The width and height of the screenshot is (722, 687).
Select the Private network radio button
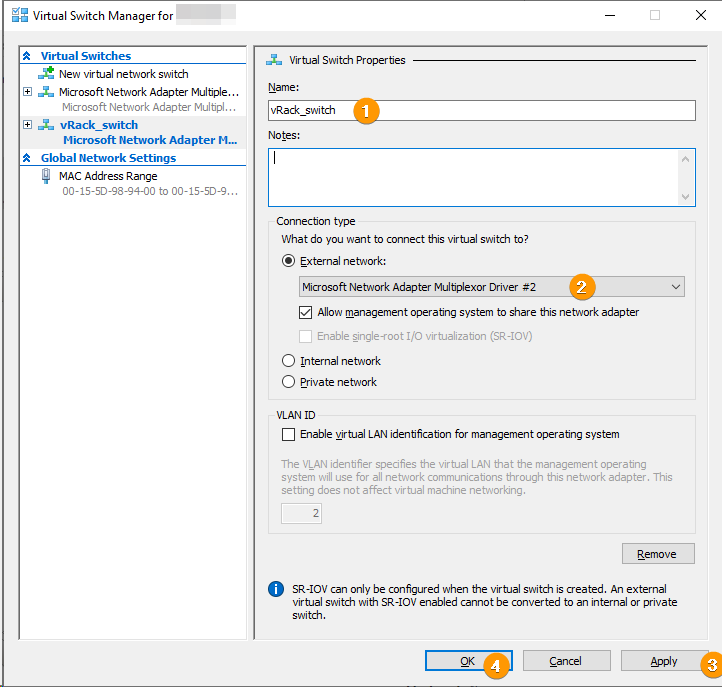pyautogui.click(x=288, y=382)
